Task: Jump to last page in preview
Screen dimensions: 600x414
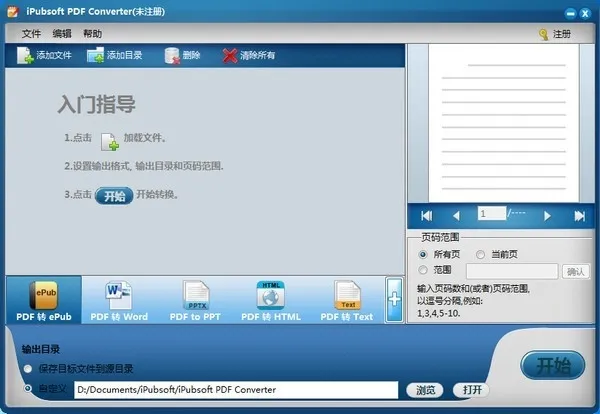Action: (579, 216)
